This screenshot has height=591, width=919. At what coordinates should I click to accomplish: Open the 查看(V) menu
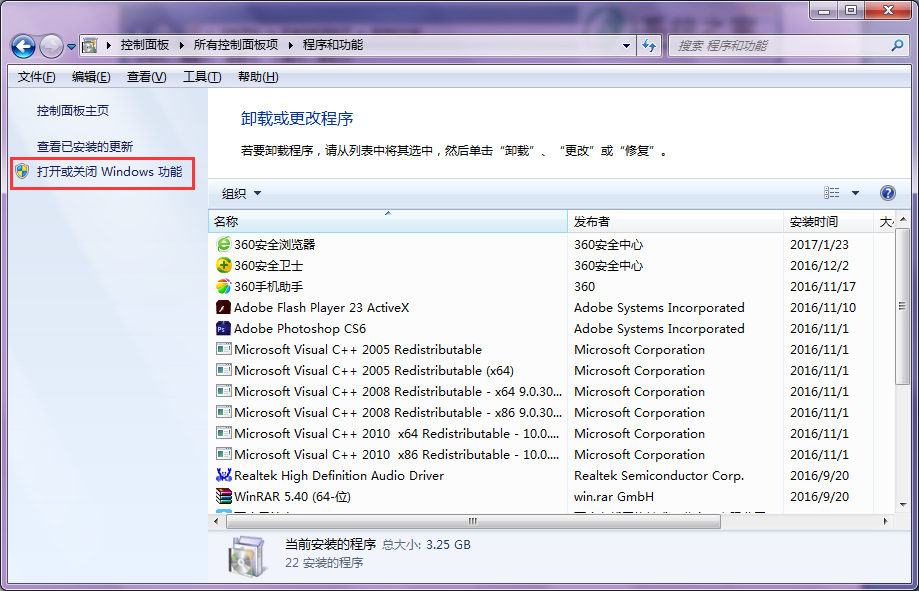pos(147,77)
